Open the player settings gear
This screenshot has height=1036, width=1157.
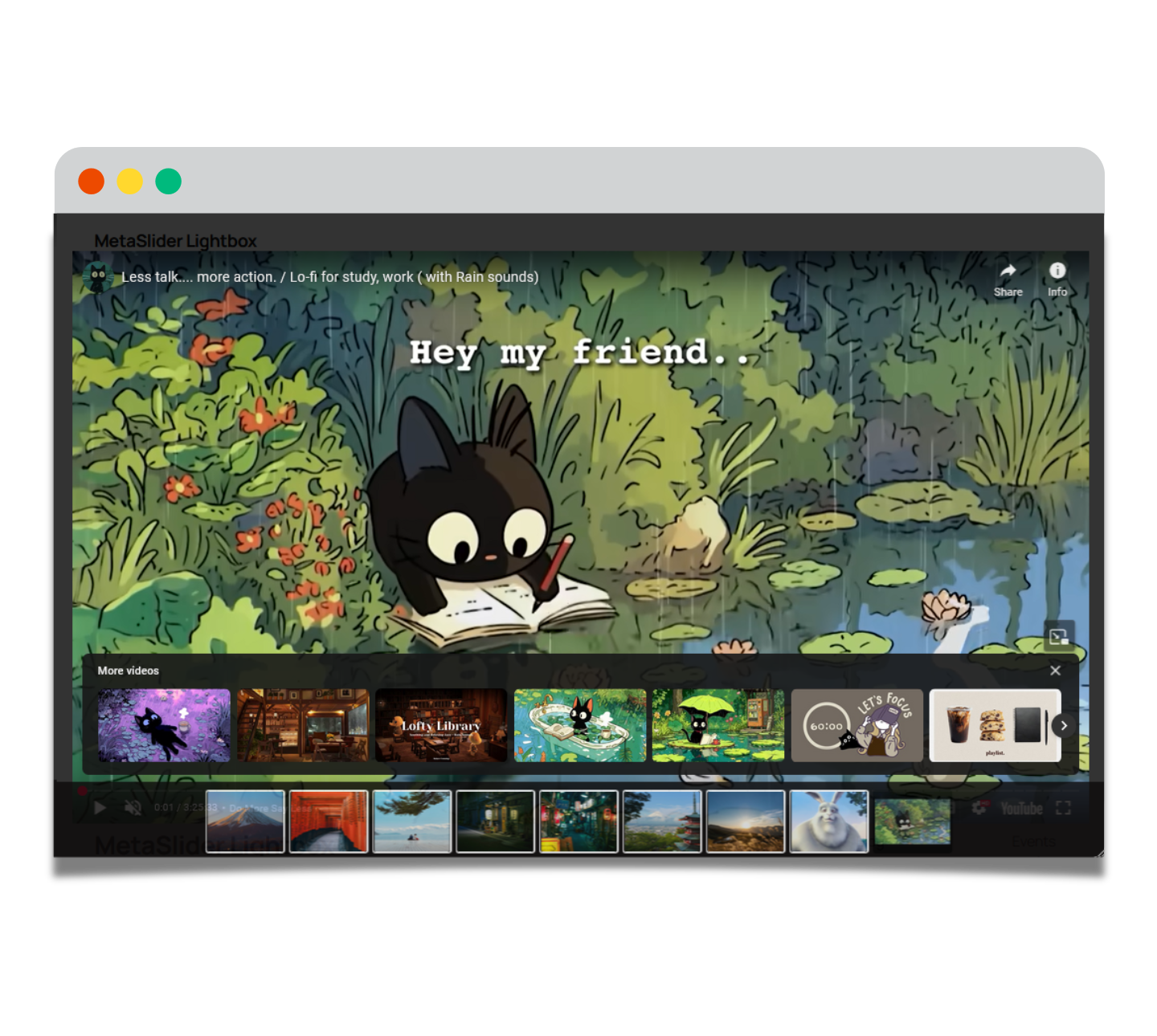pyautogui.click(x=979, y=808)
